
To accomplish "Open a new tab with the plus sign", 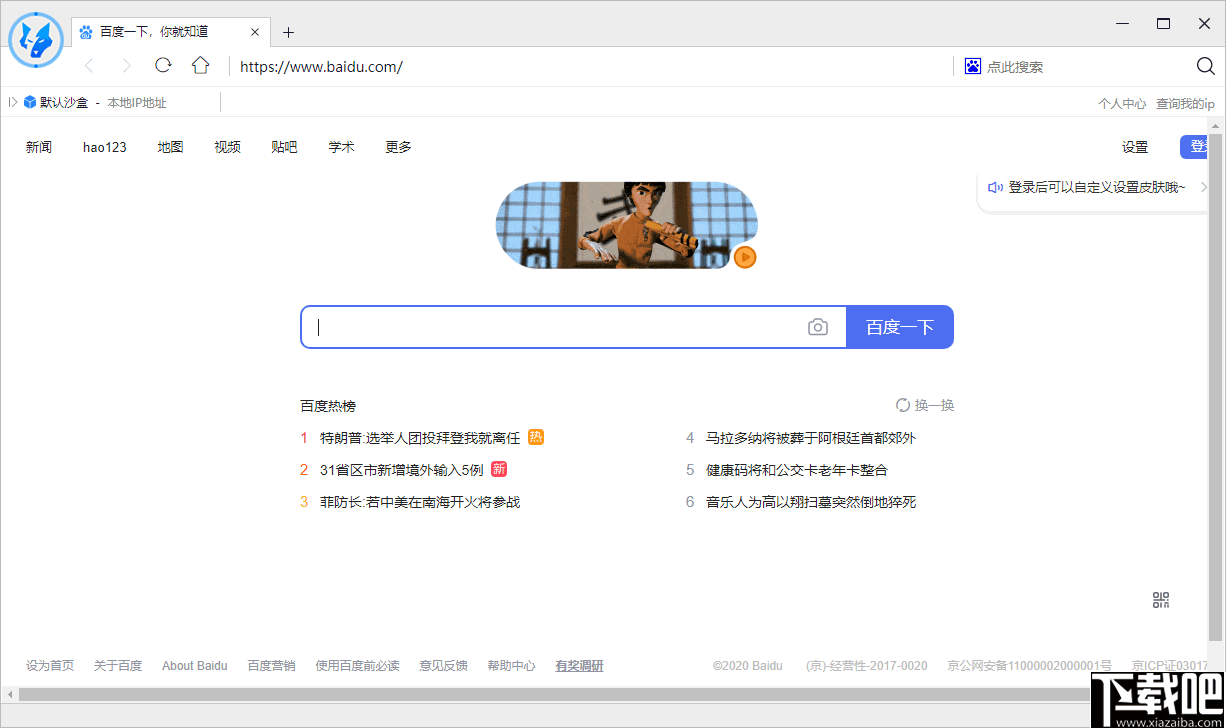I will point(288,31).
